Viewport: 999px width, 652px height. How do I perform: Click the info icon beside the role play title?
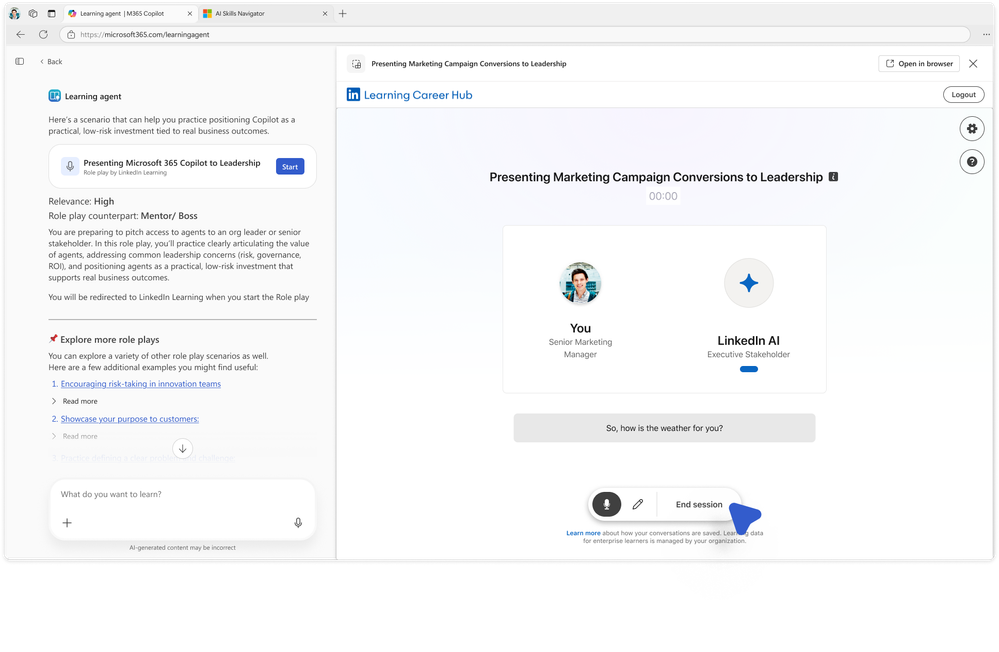833,177
